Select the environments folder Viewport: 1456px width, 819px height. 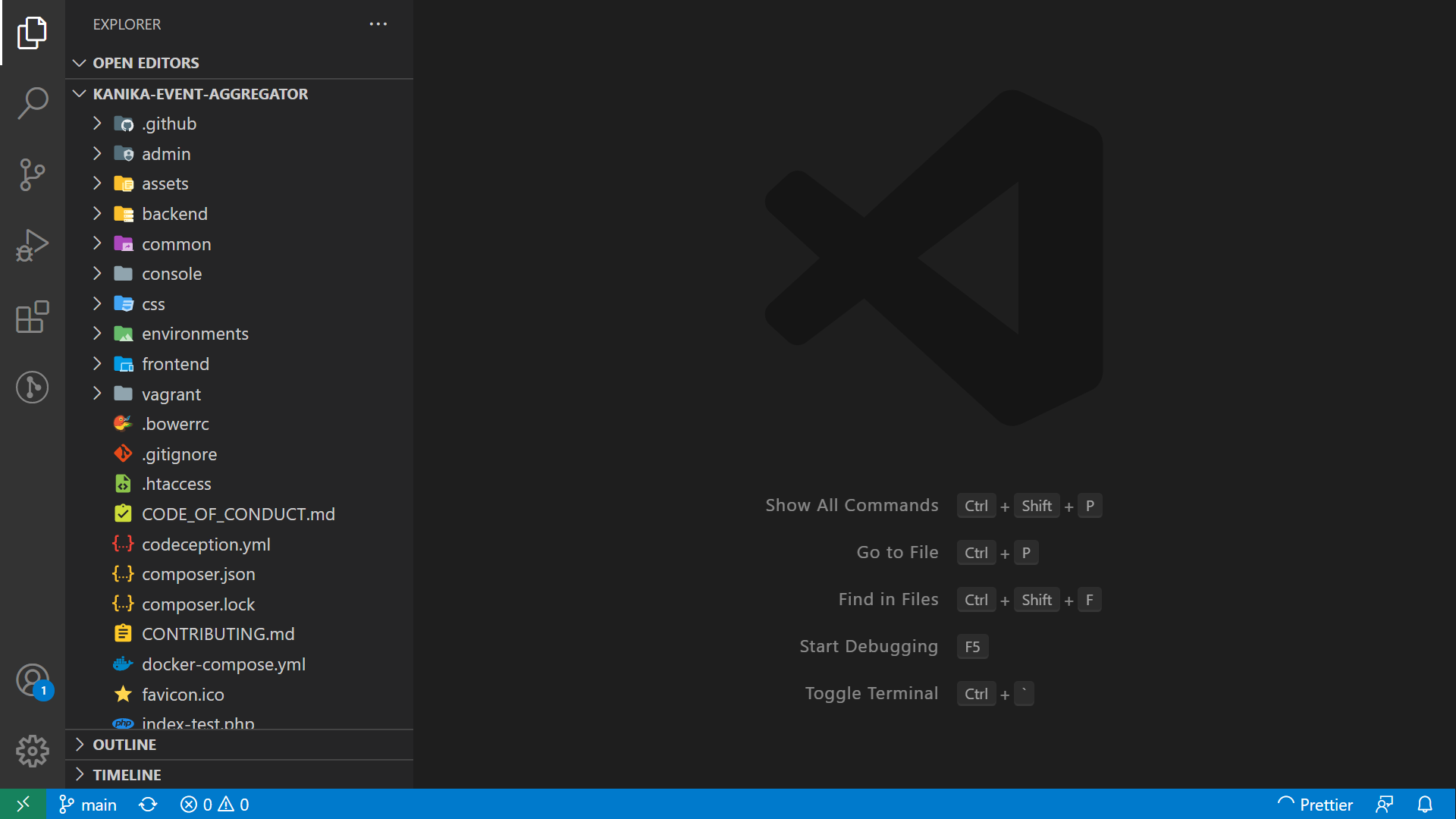(x=240, y=334)
